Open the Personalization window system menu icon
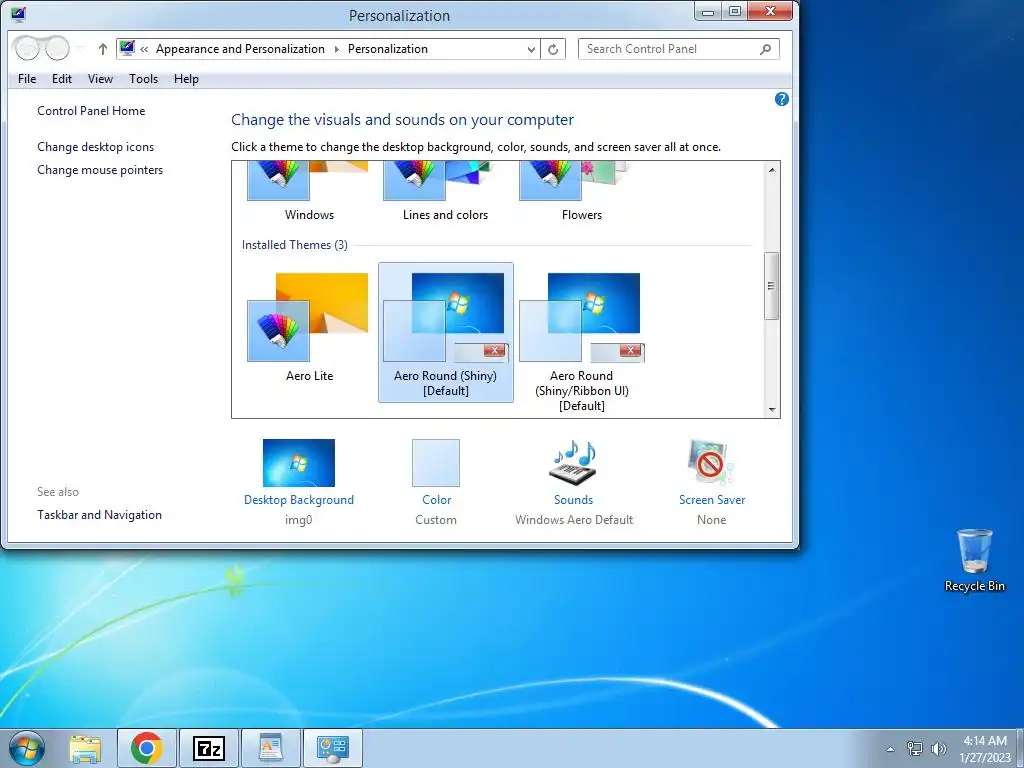 (18, 14)
